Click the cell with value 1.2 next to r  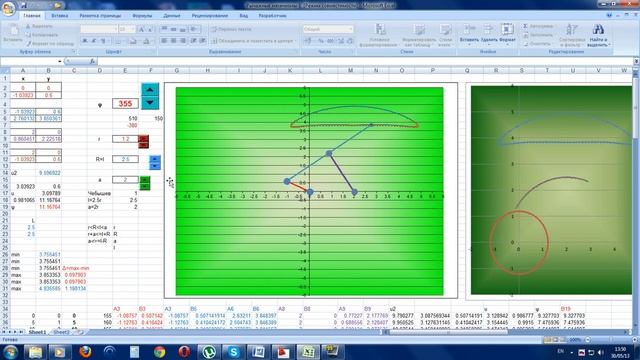tap(125, 139)
